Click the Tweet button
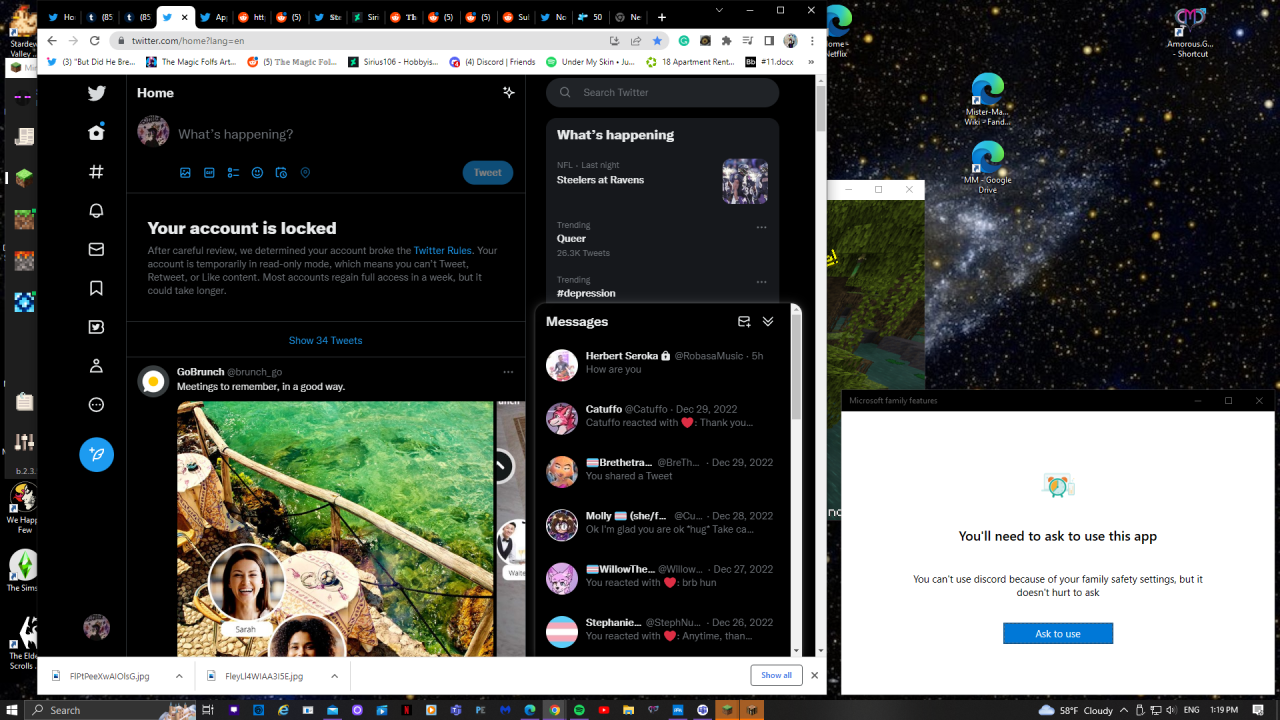The height and width of the screenshot is (720, 1280). point(488,173)
